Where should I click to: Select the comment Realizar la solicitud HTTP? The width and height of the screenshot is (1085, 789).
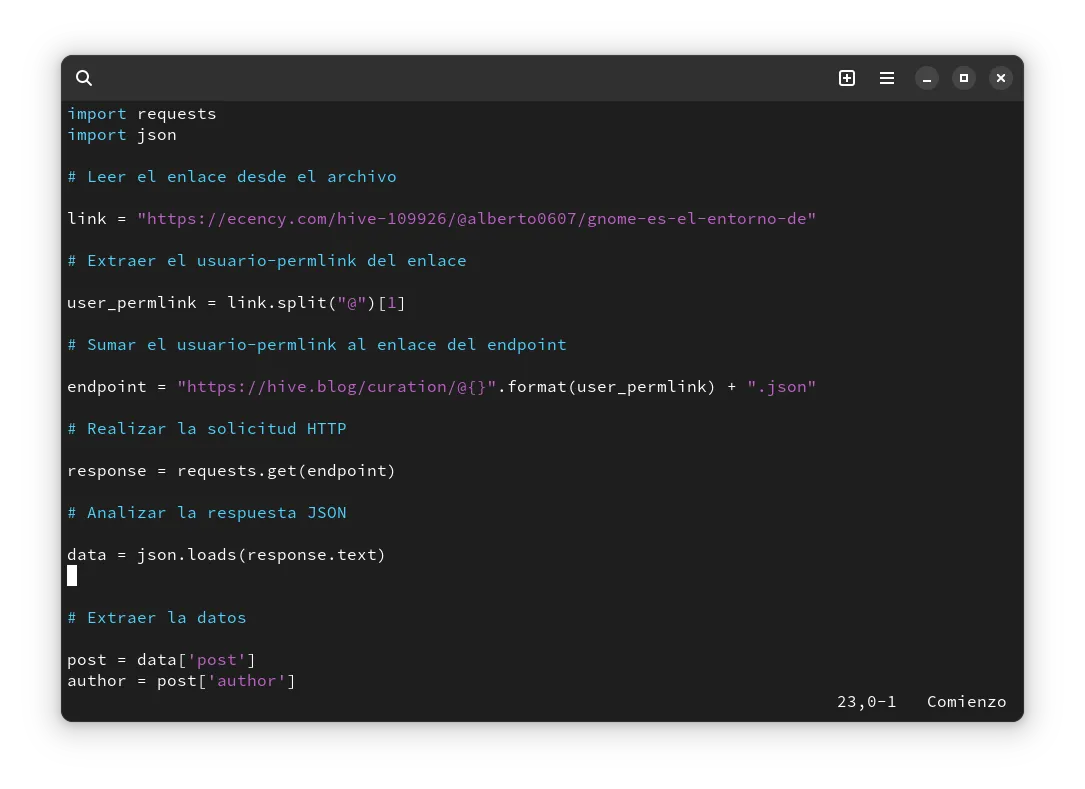coord(207,428)
